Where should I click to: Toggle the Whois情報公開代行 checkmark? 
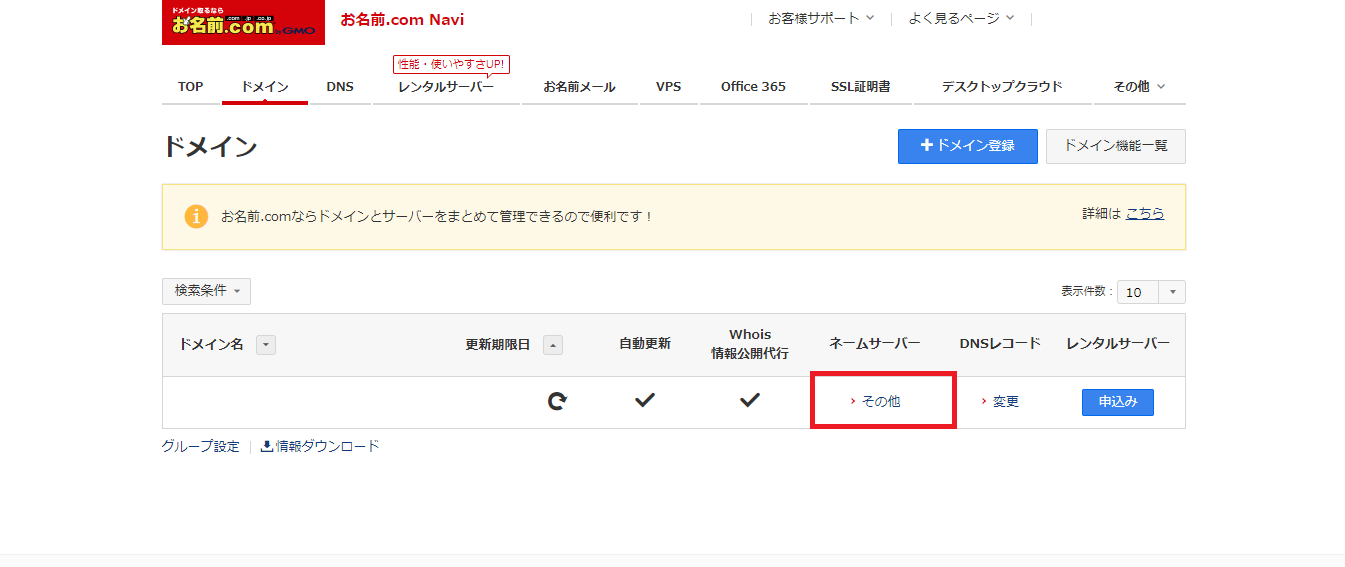click(x=750, y=400)
